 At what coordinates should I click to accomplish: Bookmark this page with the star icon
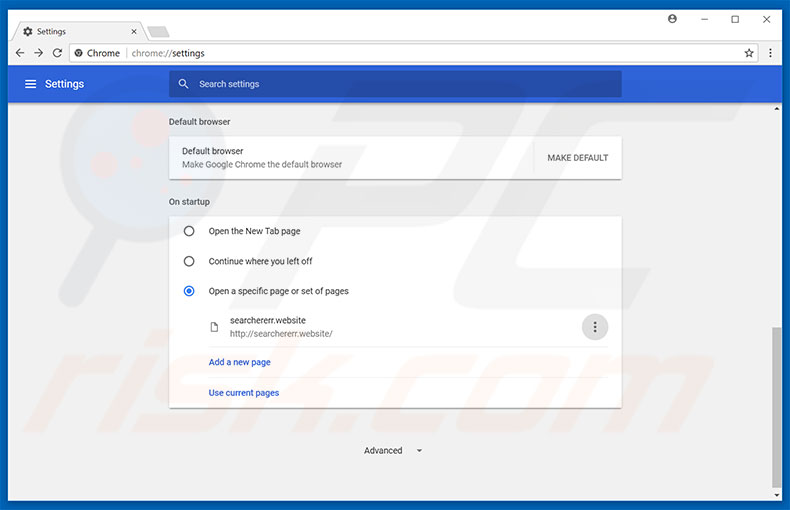point(748,53)
